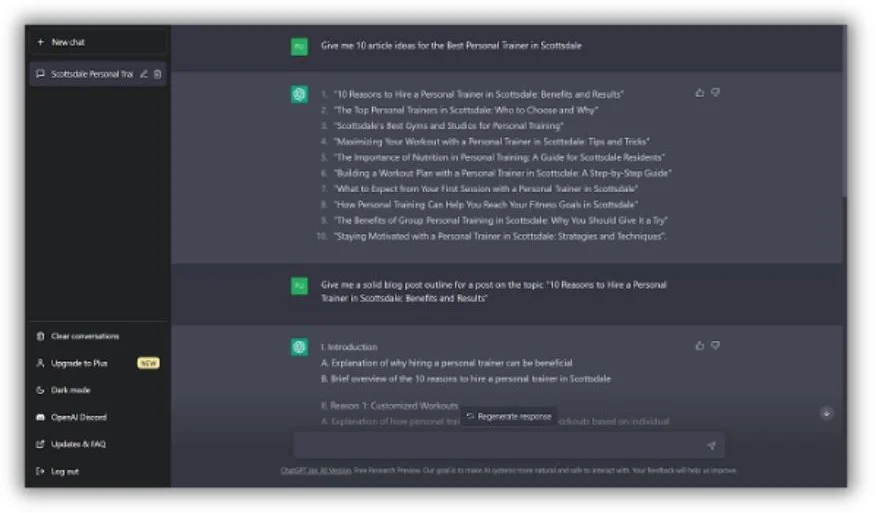Click the Log out arrow icon
Image resolution: width=882 pixels, height=513 pixels.
point(40,471)
